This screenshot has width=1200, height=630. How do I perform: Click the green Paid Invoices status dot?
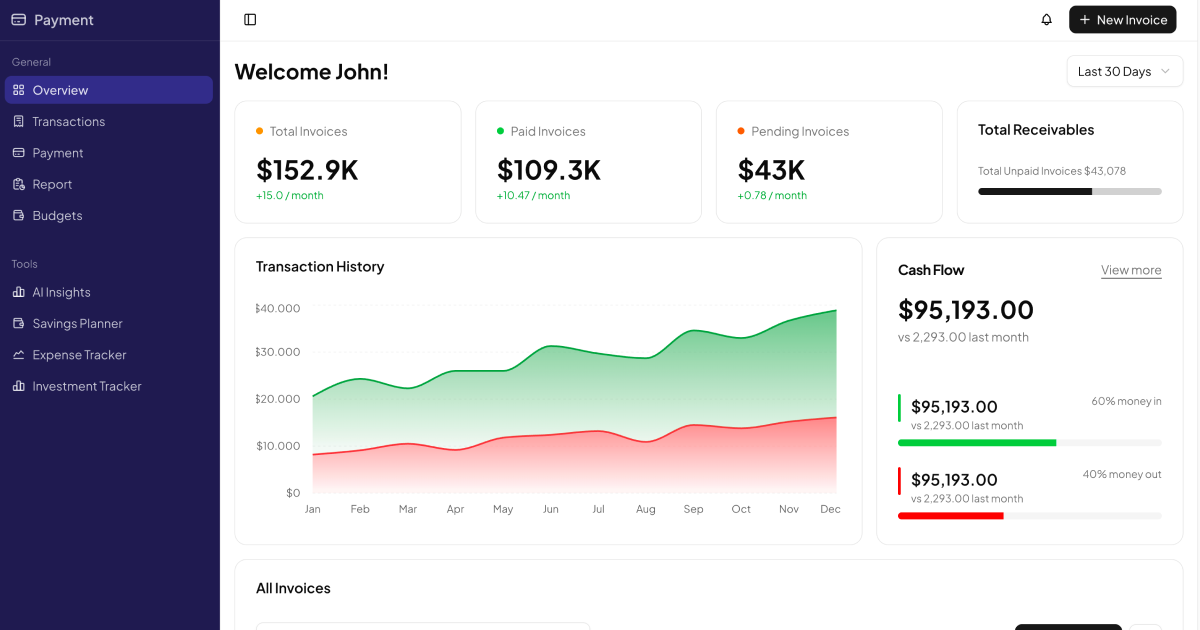point(497,131)
